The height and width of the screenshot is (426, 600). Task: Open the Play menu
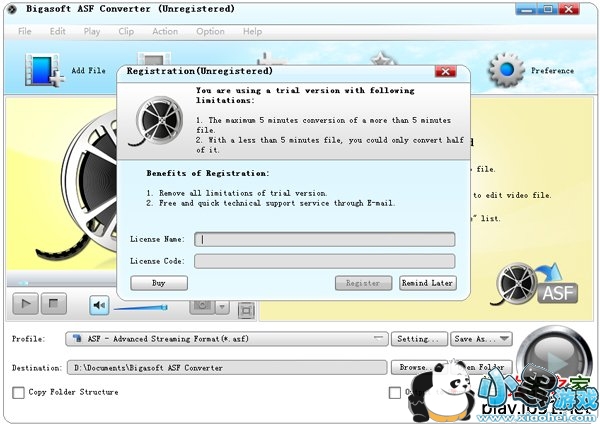pyautogui.click(x=92, y=31)
